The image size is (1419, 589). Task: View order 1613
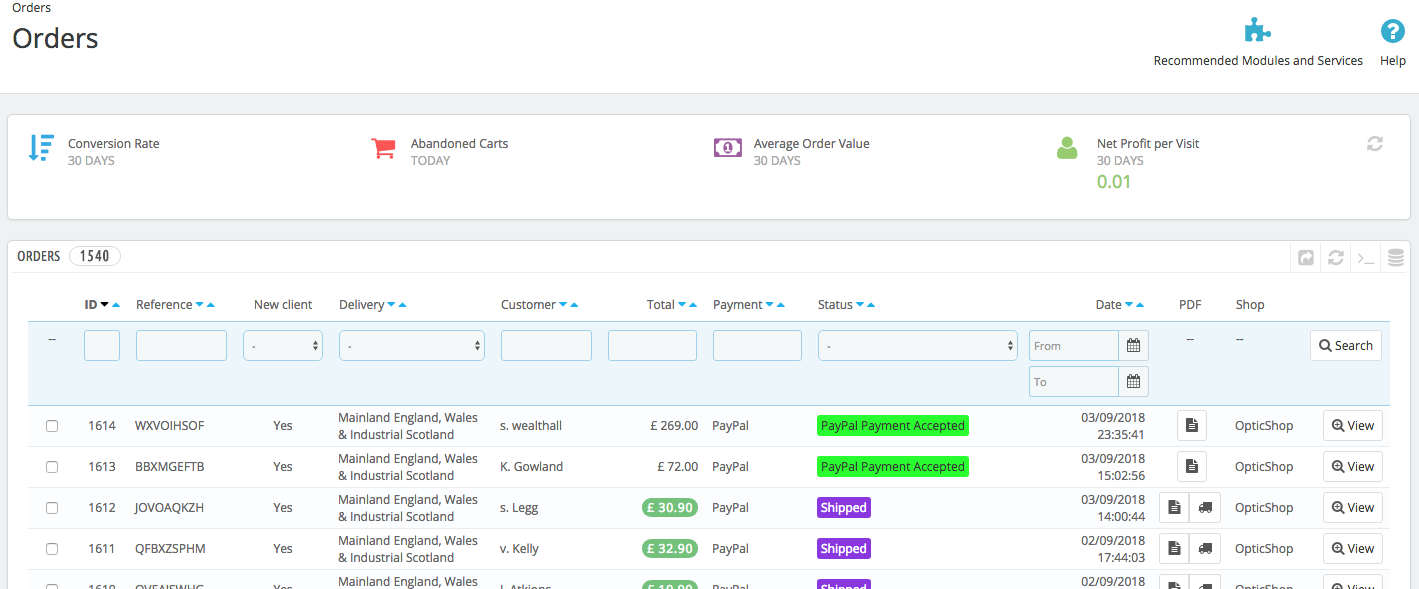[1353, 467]
